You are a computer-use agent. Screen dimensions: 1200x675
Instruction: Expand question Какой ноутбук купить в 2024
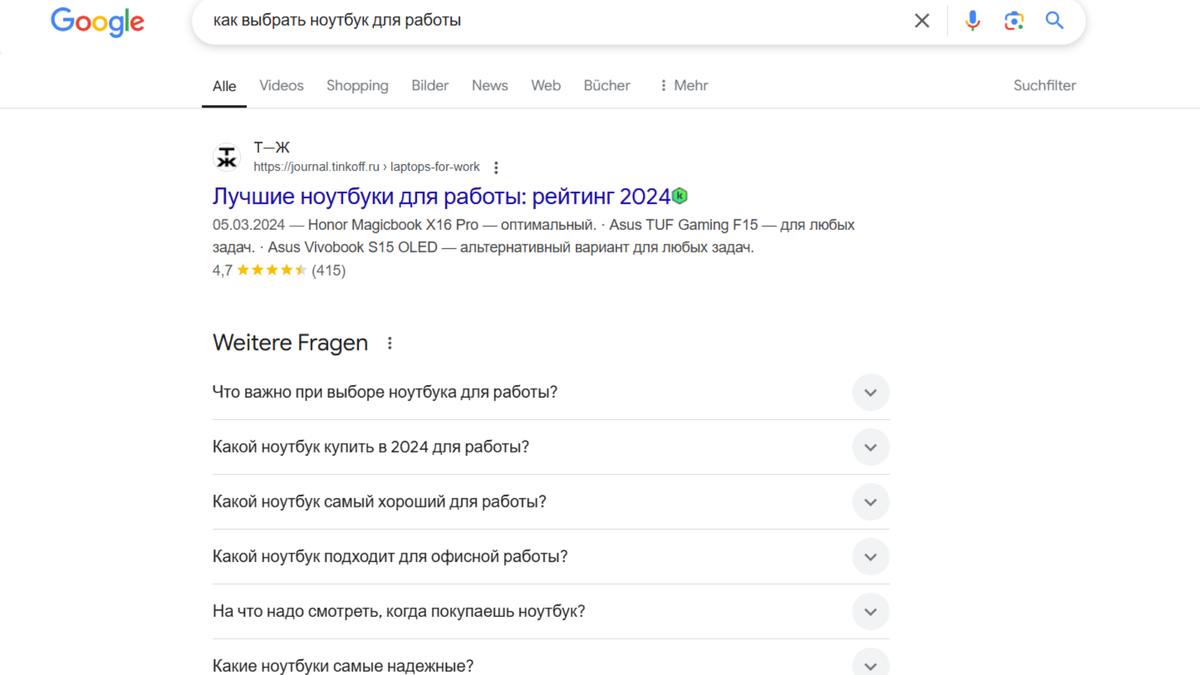[x=551, y=447]
